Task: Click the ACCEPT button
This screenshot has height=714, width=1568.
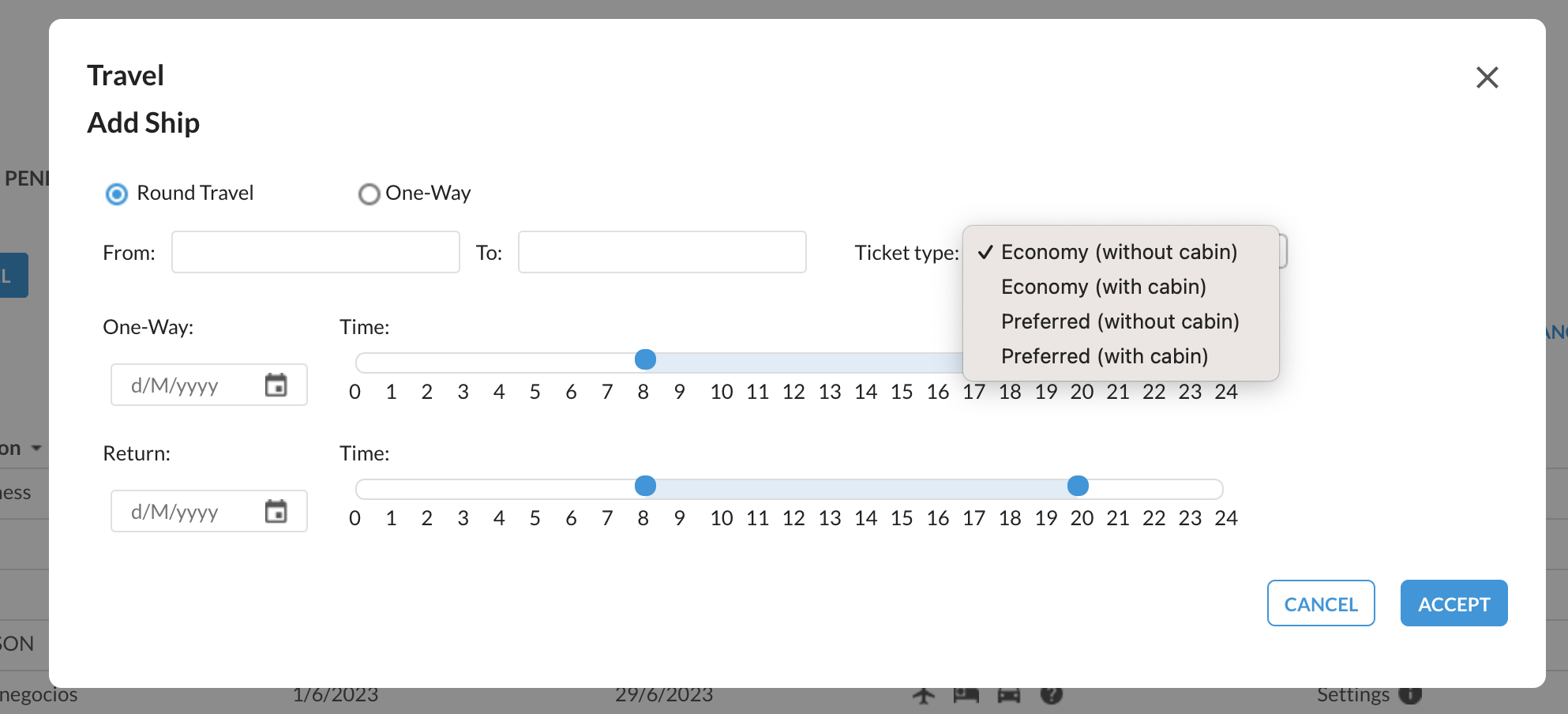Action: (1454, 603)
